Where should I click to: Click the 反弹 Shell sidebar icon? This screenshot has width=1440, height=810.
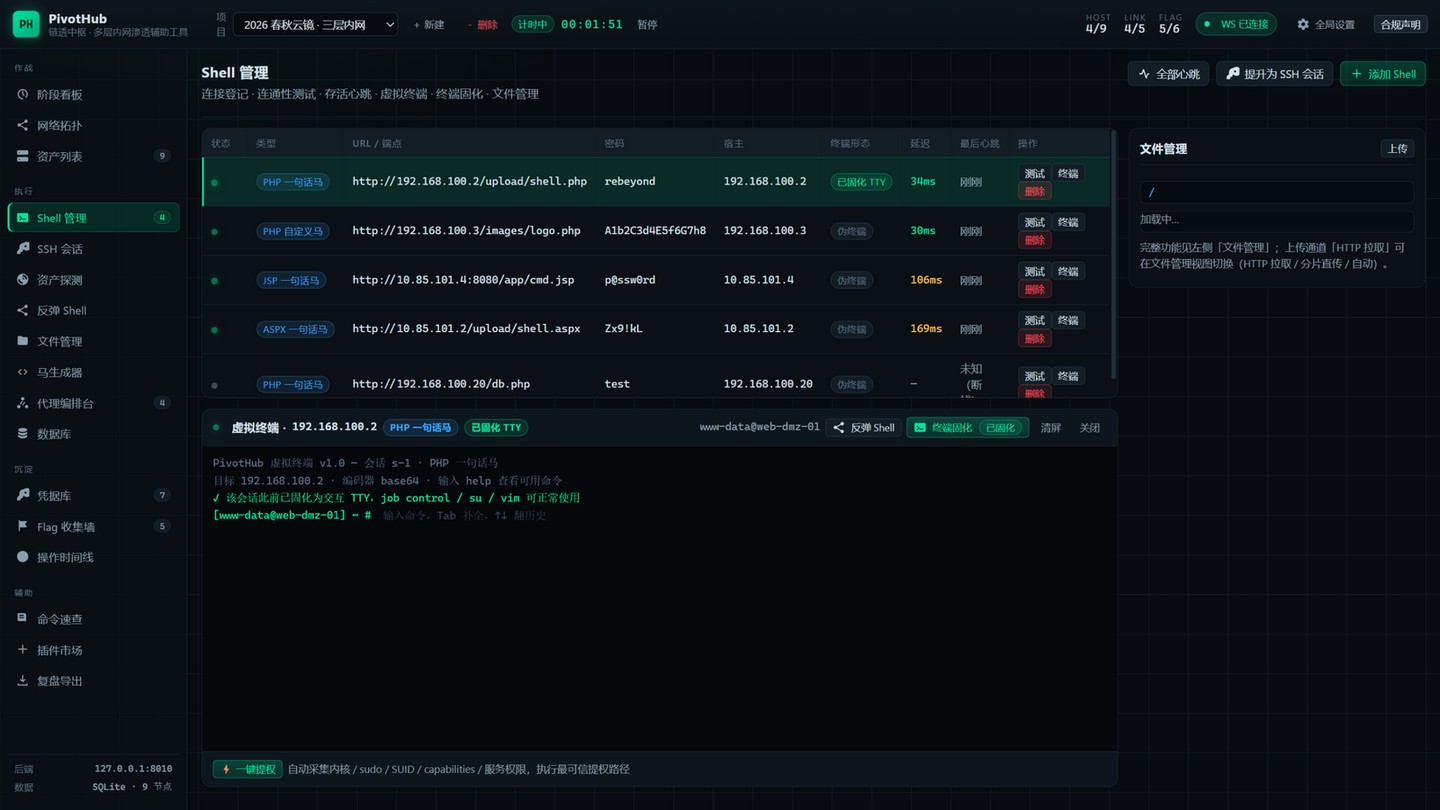coord(23,311)
